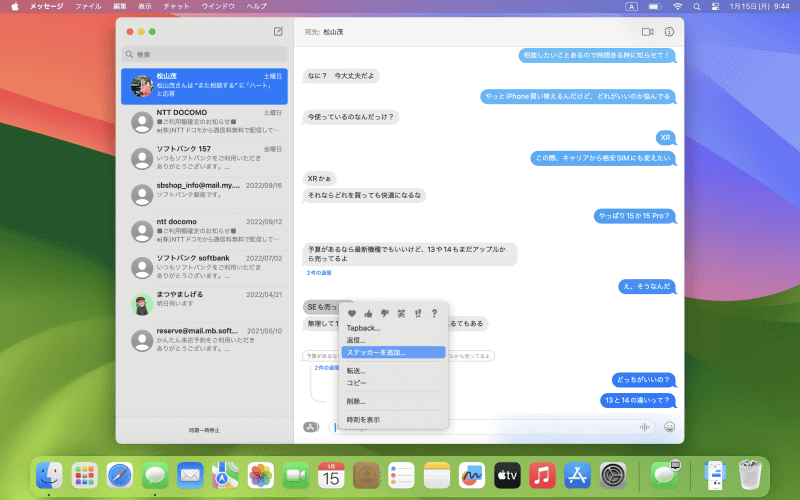Open Wi-Fi status in menu bar
The height and width of the screenshot is (500, 800).
[x=678, y=7]
